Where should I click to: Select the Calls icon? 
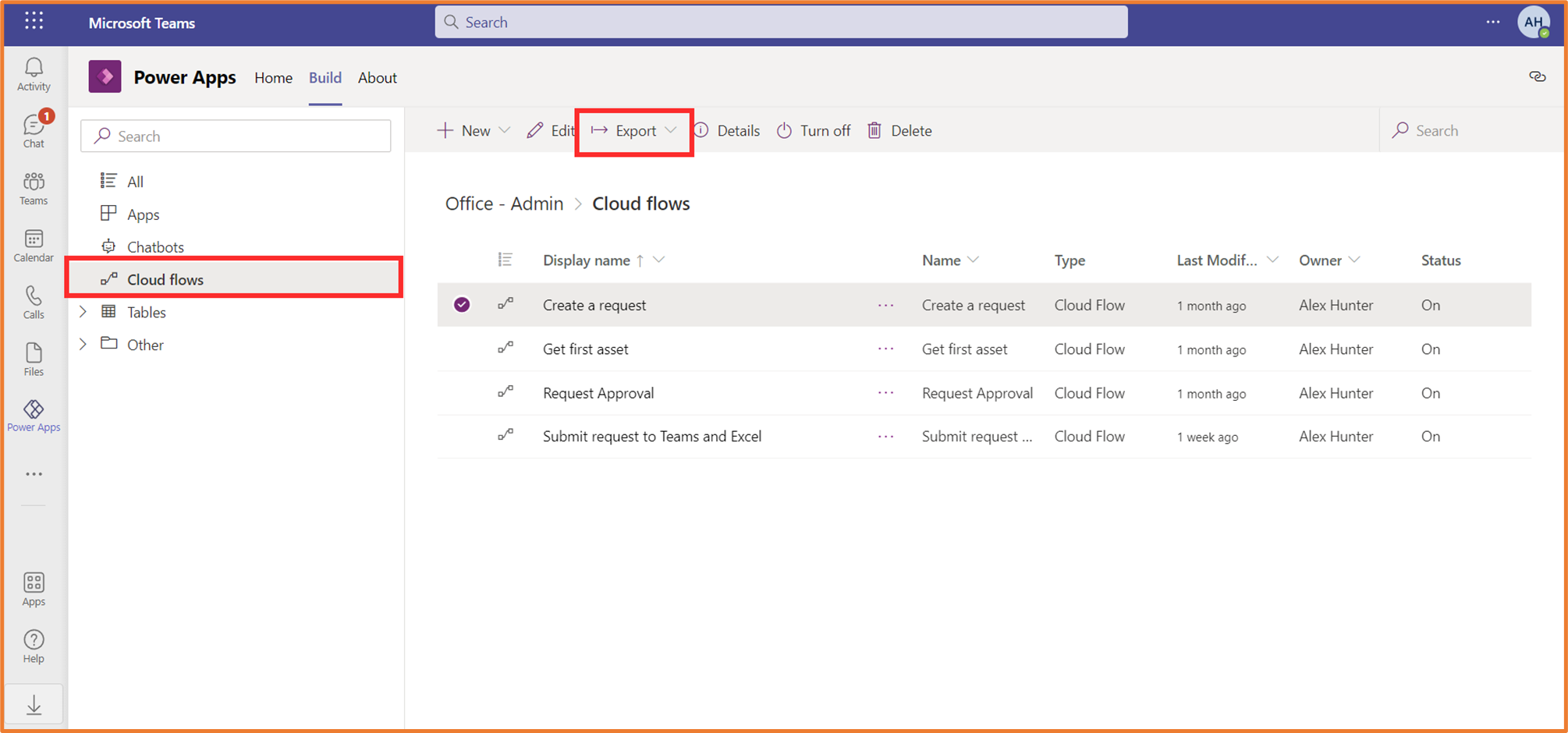pyautogui.click(x=33, y=302)
